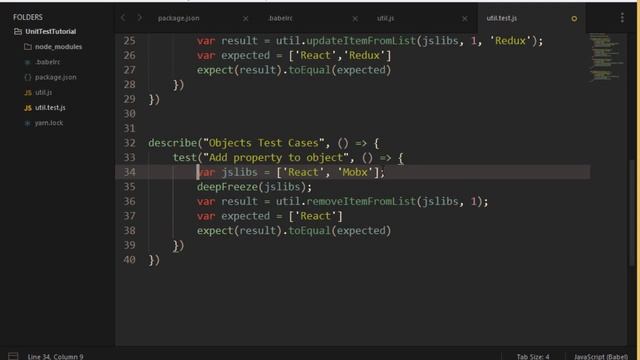The image size is (640, 360).
Task: Click the folder icon of UnitTestTutorial
Action: click(x=18, y=31)
